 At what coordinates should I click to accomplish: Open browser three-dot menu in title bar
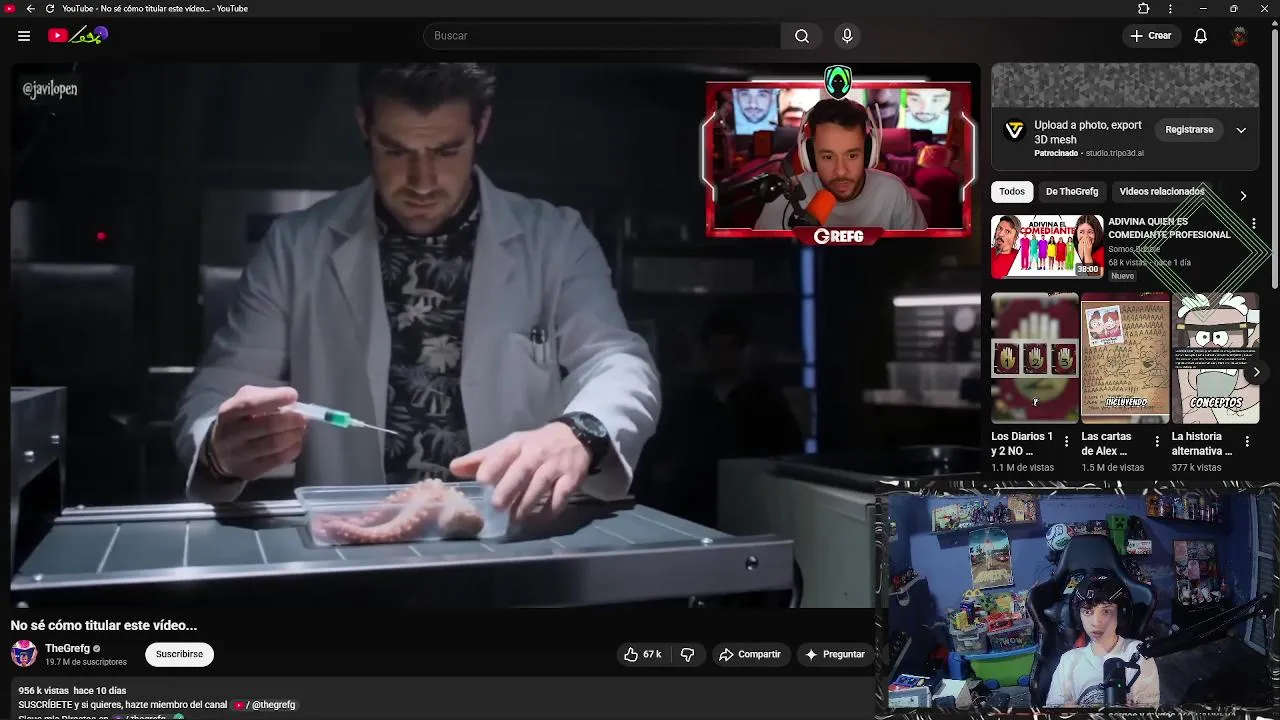1170,8
